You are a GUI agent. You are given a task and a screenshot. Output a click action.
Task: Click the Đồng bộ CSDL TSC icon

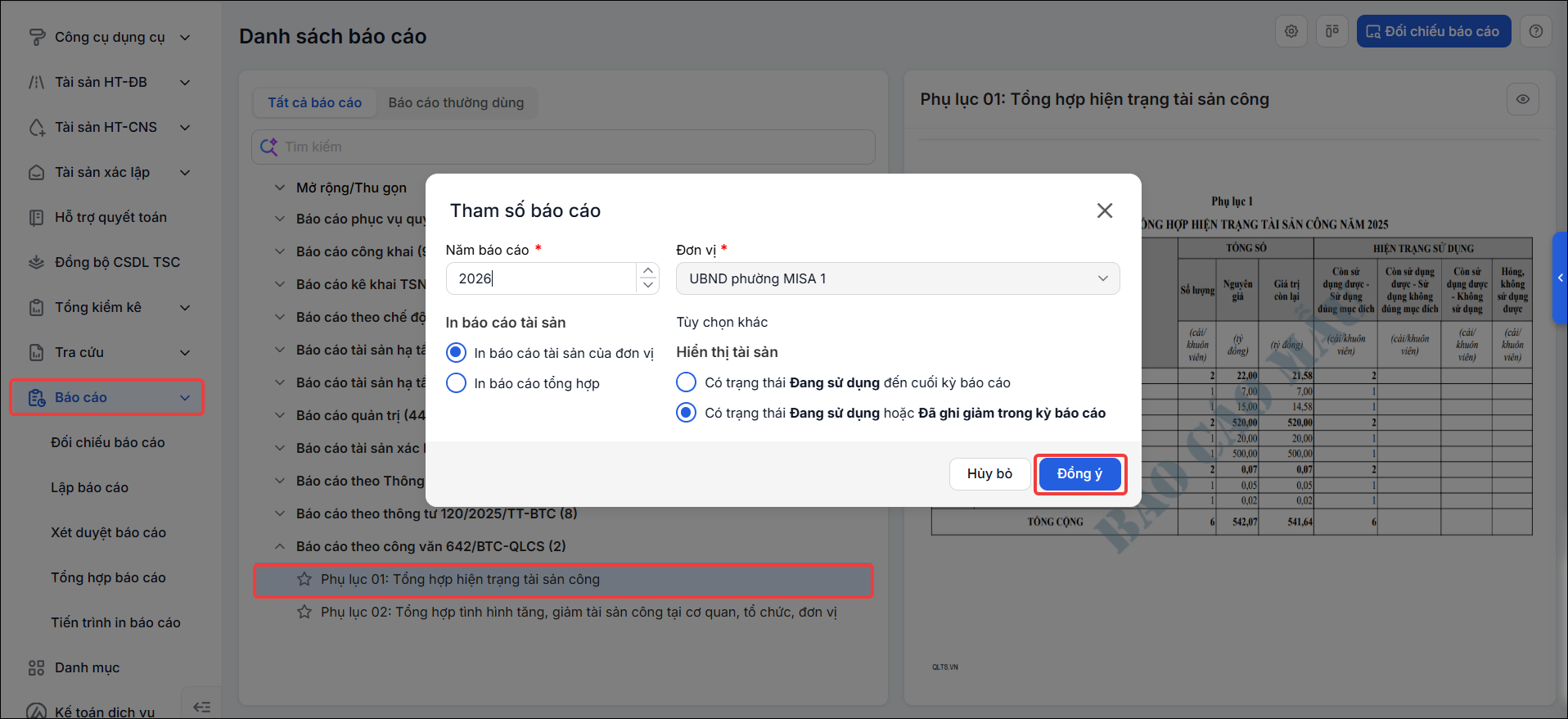click(37, 262)
